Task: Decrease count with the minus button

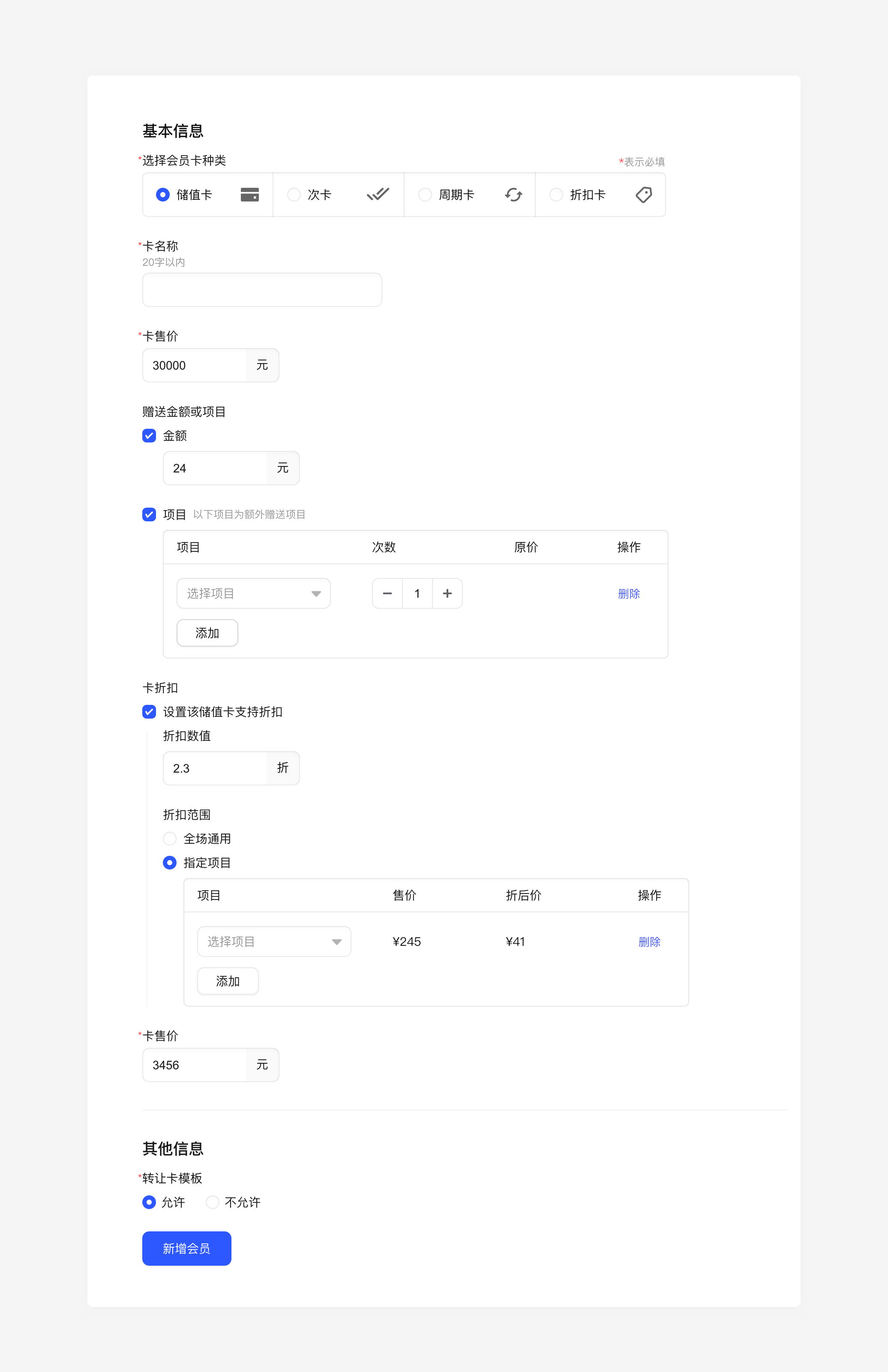Action: [387, 593]
